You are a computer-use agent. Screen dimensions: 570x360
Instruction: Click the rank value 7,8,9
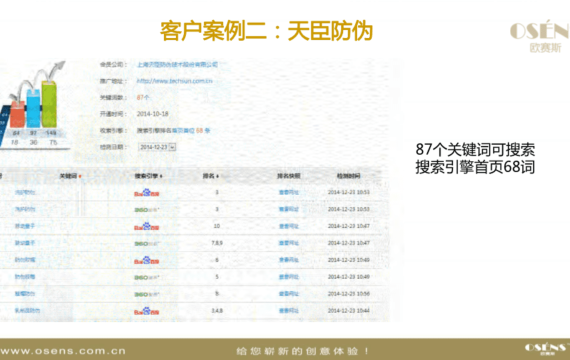[217, 243]
